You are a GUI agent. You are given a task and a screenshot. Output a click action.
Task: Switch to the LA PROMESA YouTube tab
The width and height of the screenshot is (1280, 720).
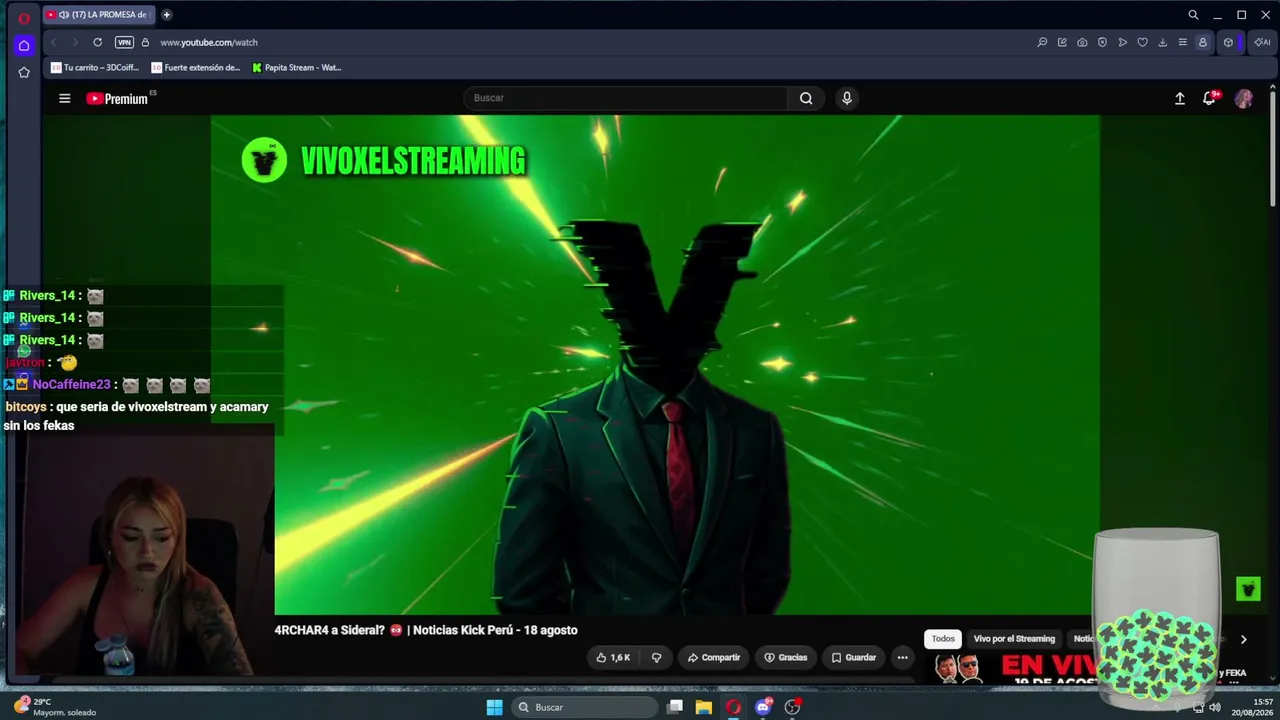coord(98,15)
